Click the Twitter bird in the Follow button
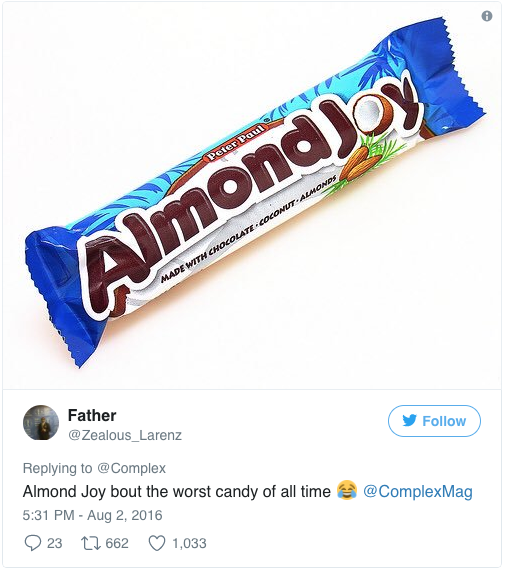The height and width of the screenshot is (568, 505). tap(410, 421)
